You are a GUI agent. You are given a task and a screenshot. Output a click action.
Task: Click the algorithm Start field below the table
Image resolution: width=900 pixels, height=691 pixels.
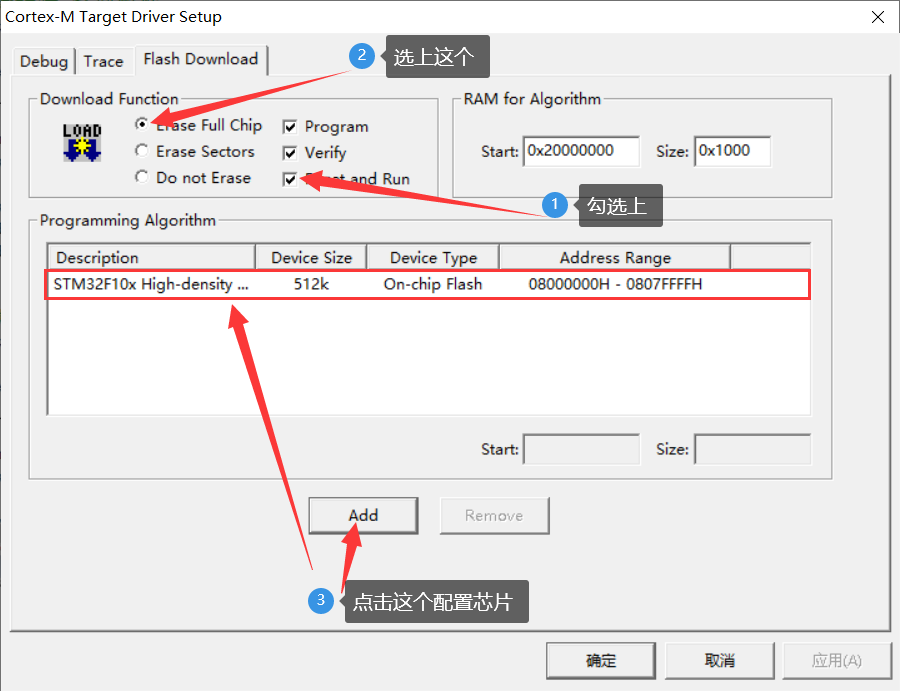(x=581, y=449)
